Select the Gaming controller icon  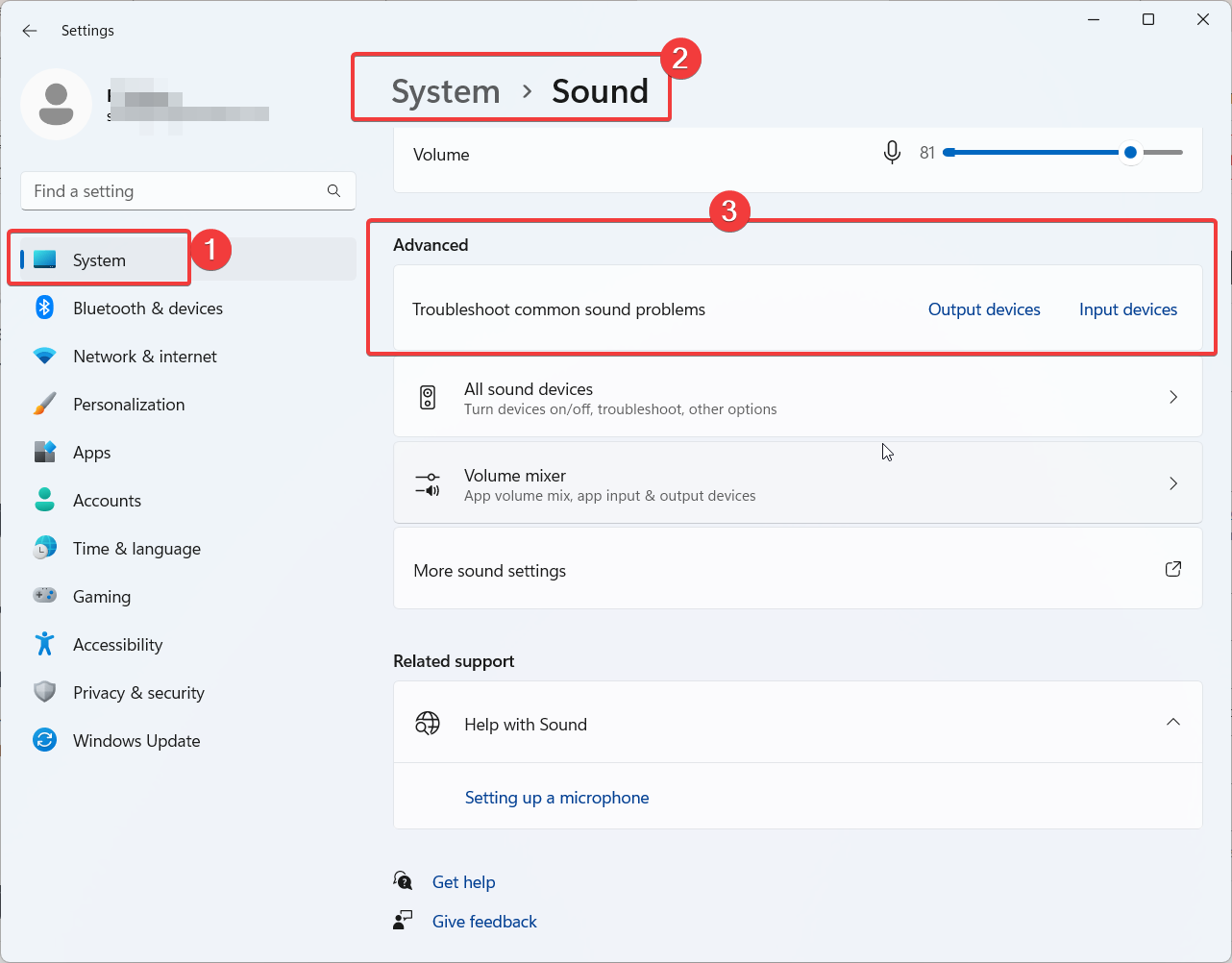[x=44, y=596]
